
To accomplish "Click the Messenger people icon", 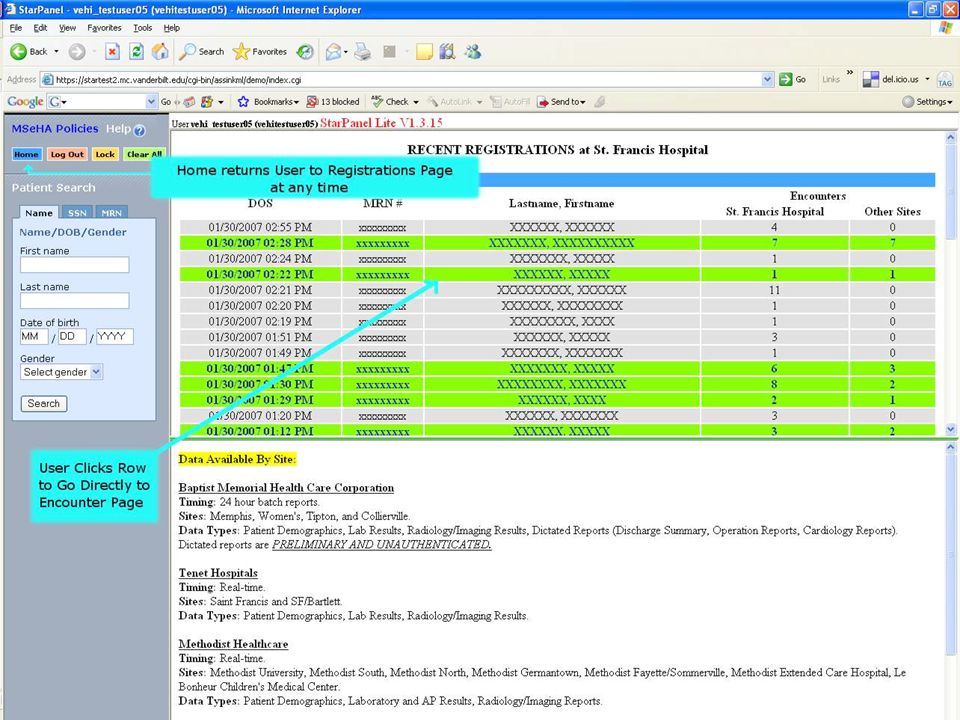I will coord(473,52).
